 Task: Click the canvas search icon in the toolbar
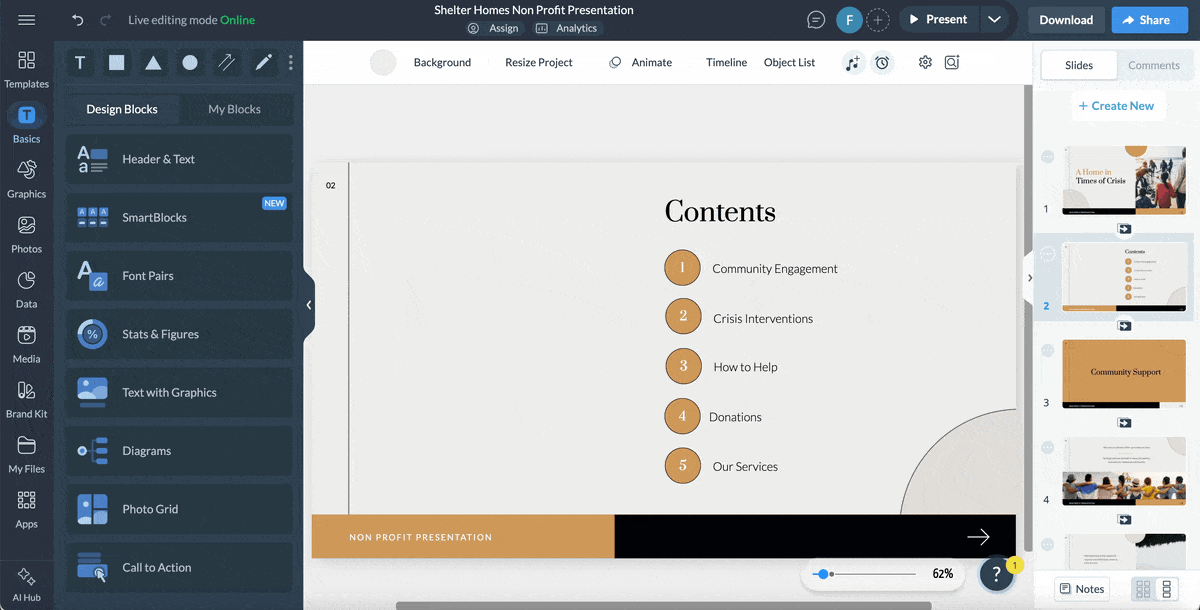tap(952, 62)
